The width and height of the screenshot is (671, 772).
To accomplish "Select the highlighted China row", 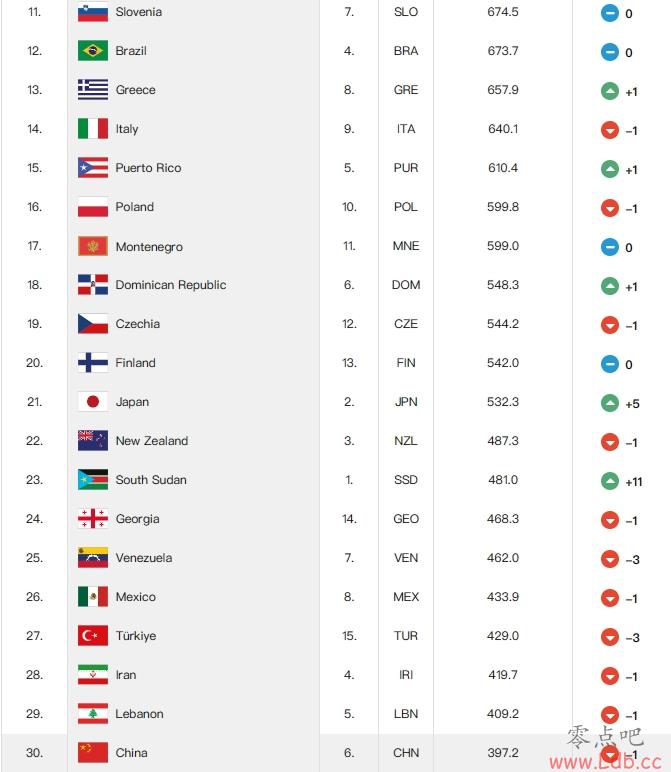I will tap(335, 753).
